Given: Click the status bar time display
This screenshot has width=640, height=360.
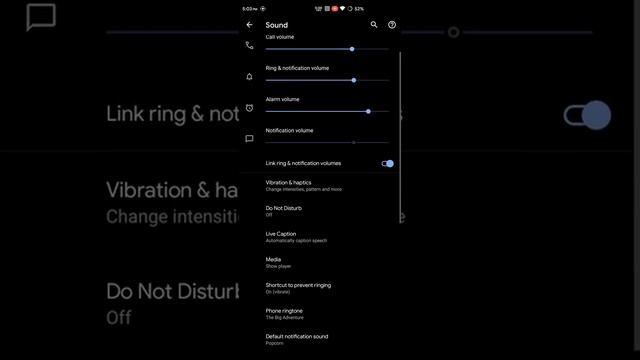Looking at the screenshot, I should tap(249, 9).
